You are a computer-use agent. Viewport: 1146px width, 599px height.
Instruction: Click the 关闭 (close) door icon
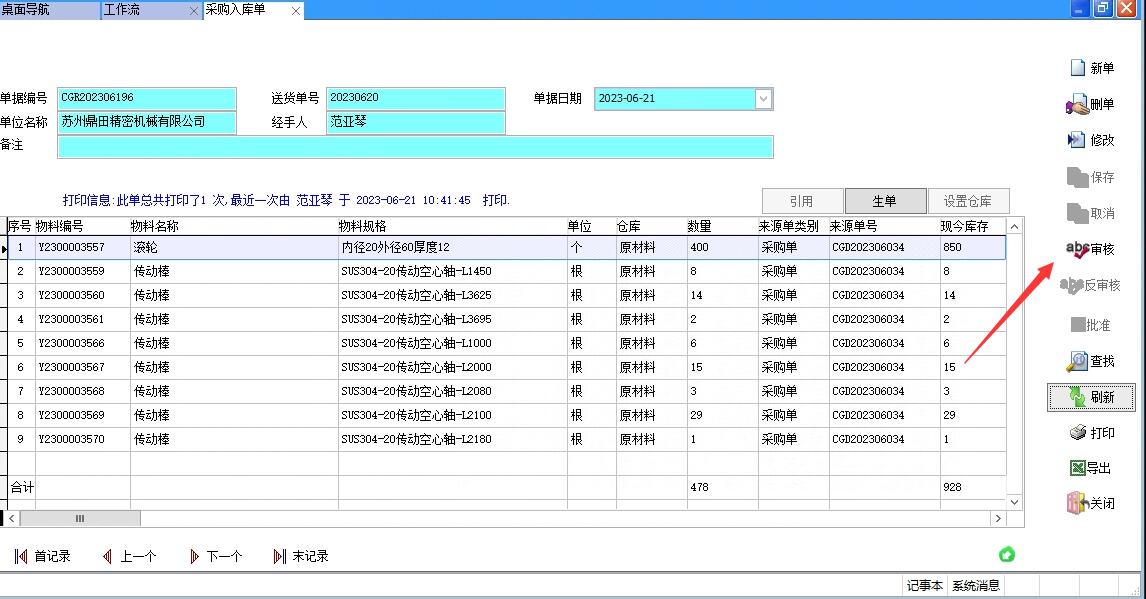pos(1077,503)
